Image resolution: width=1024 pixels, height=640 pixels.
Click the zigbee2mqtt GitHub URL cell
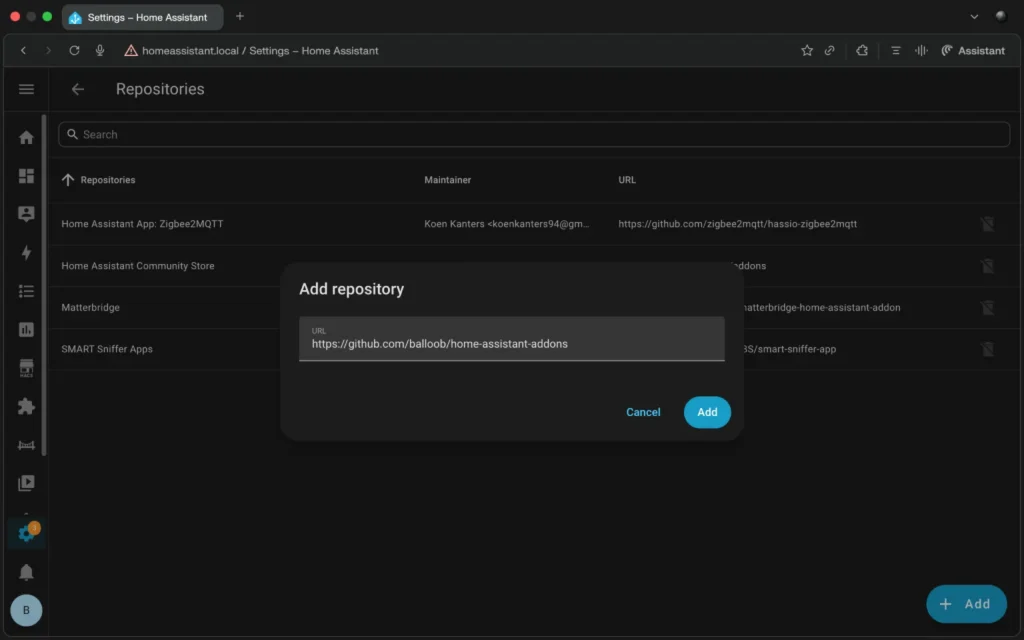pos(737,224)
